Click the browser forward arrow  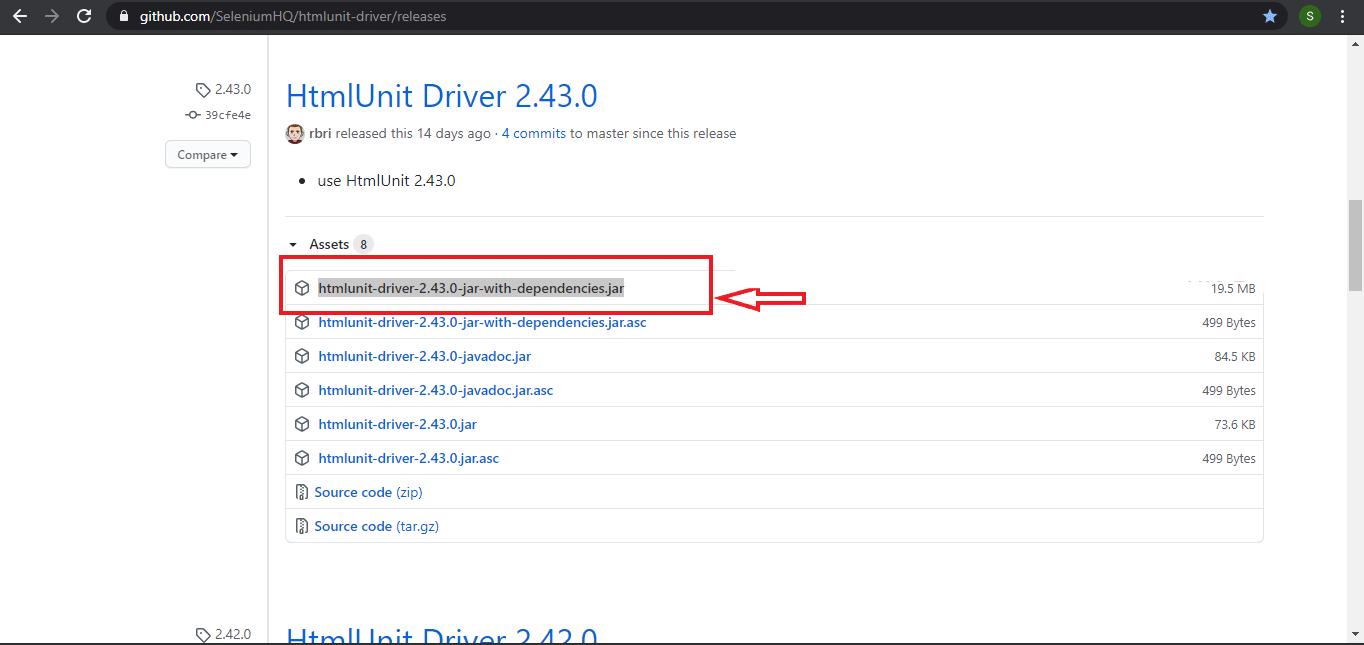click(x=52, y=16)
